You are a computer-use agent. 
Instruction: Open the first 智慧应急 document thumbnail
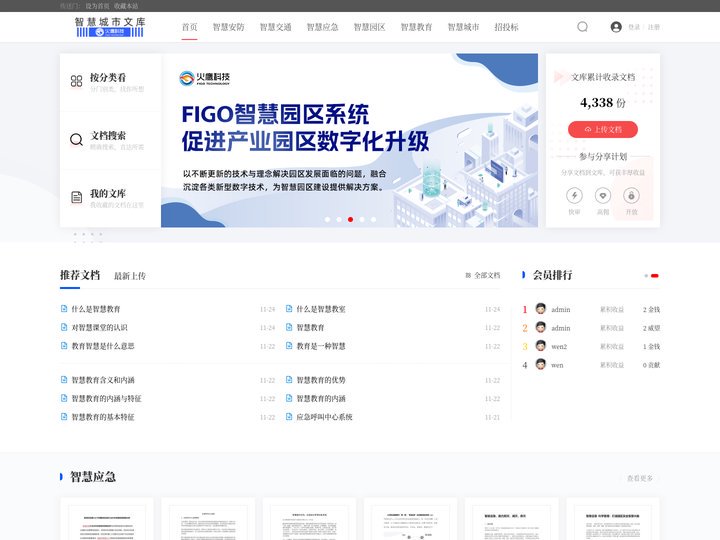(x=107, y=519)
